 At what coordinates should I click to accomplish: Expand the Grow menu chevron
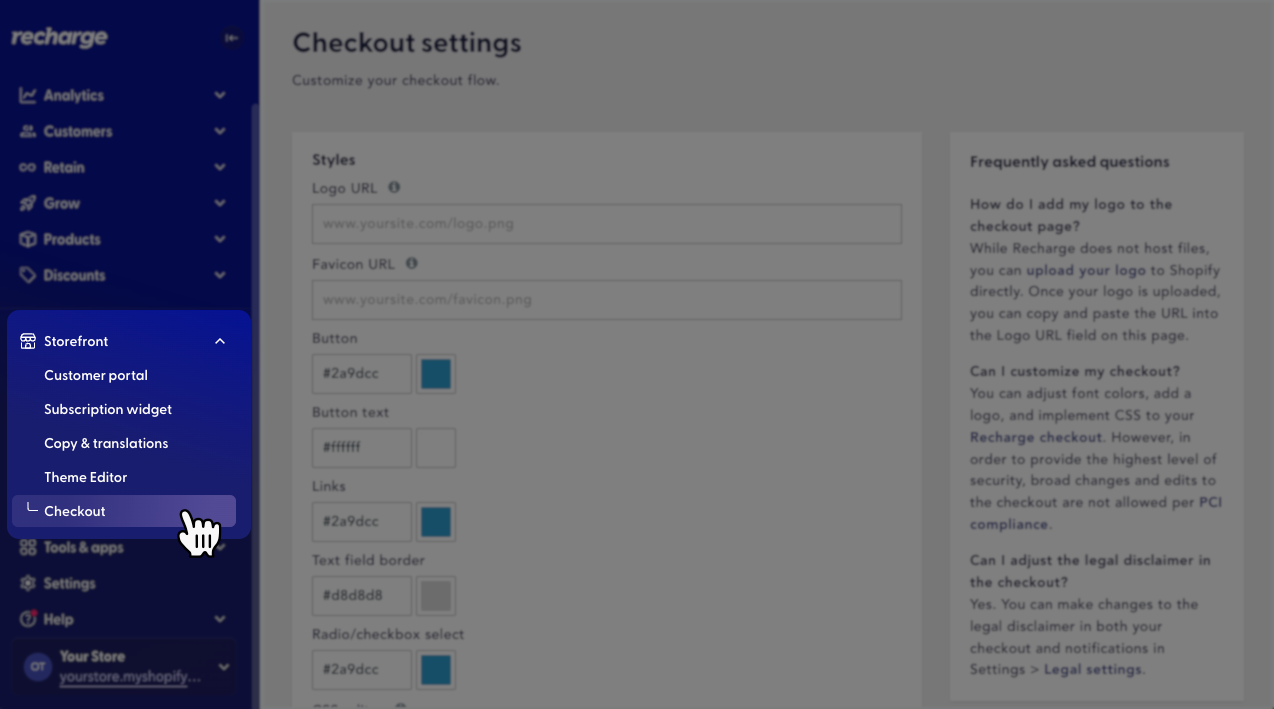click(x=220, y=204)
